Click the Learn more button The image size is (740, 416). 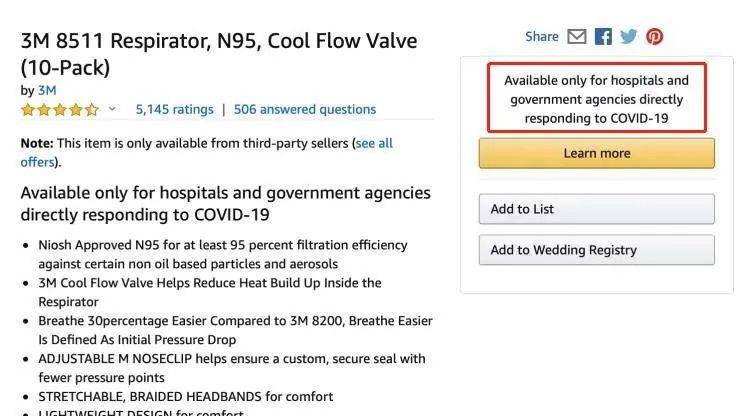[x=597, y=153]
